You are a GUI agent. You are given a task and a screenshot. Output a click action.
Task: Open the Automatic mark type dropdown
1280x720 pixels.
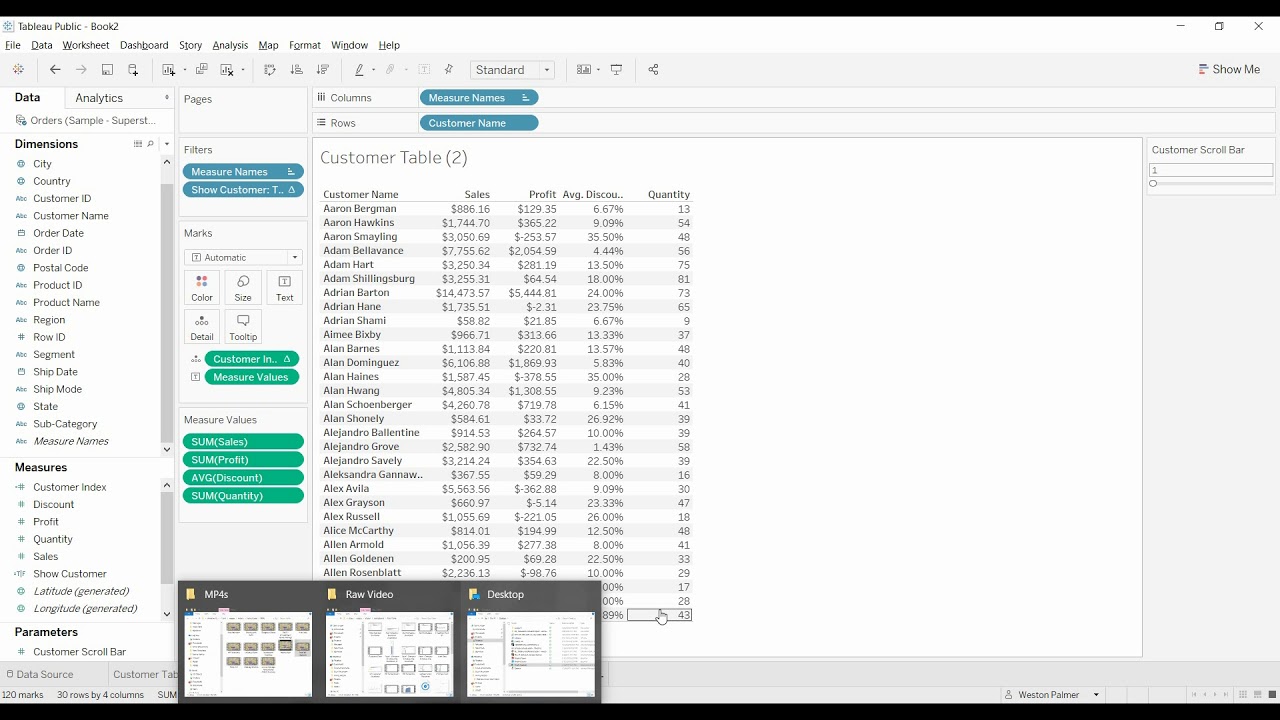pos(243,257)
